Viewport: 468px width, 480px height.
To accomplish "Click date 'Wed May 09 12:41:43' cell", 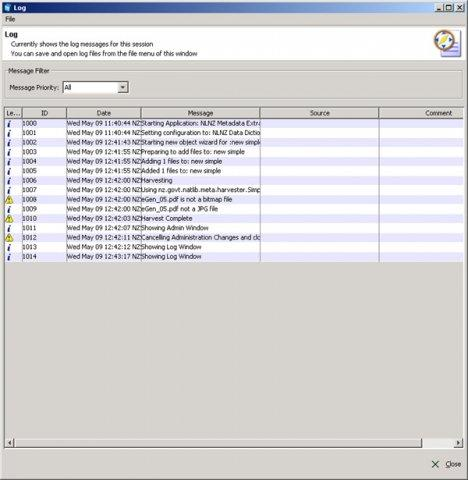I will pyautogui.click(x=104, y=142).
